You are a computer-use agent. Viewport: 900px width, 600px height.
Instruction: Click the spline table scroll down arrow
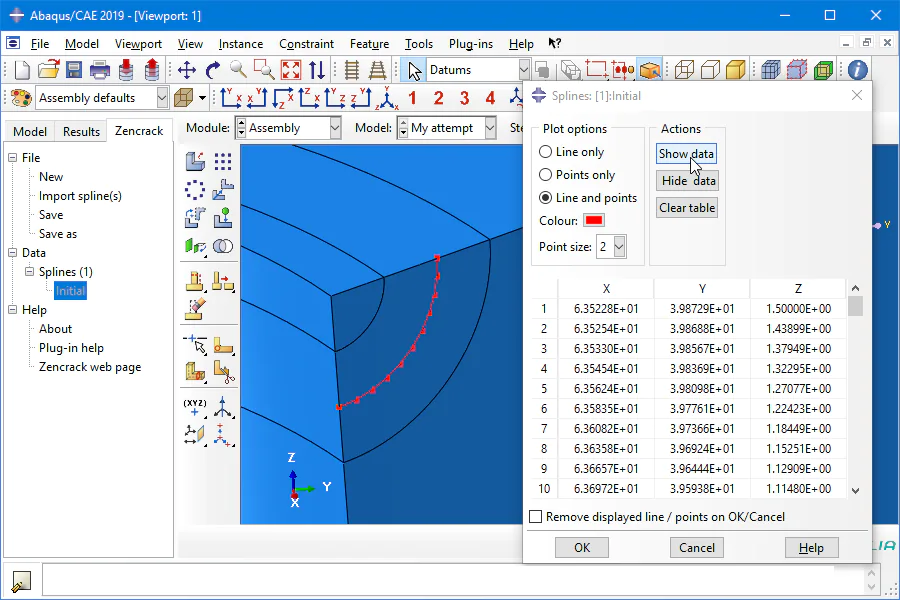point(855,490)
